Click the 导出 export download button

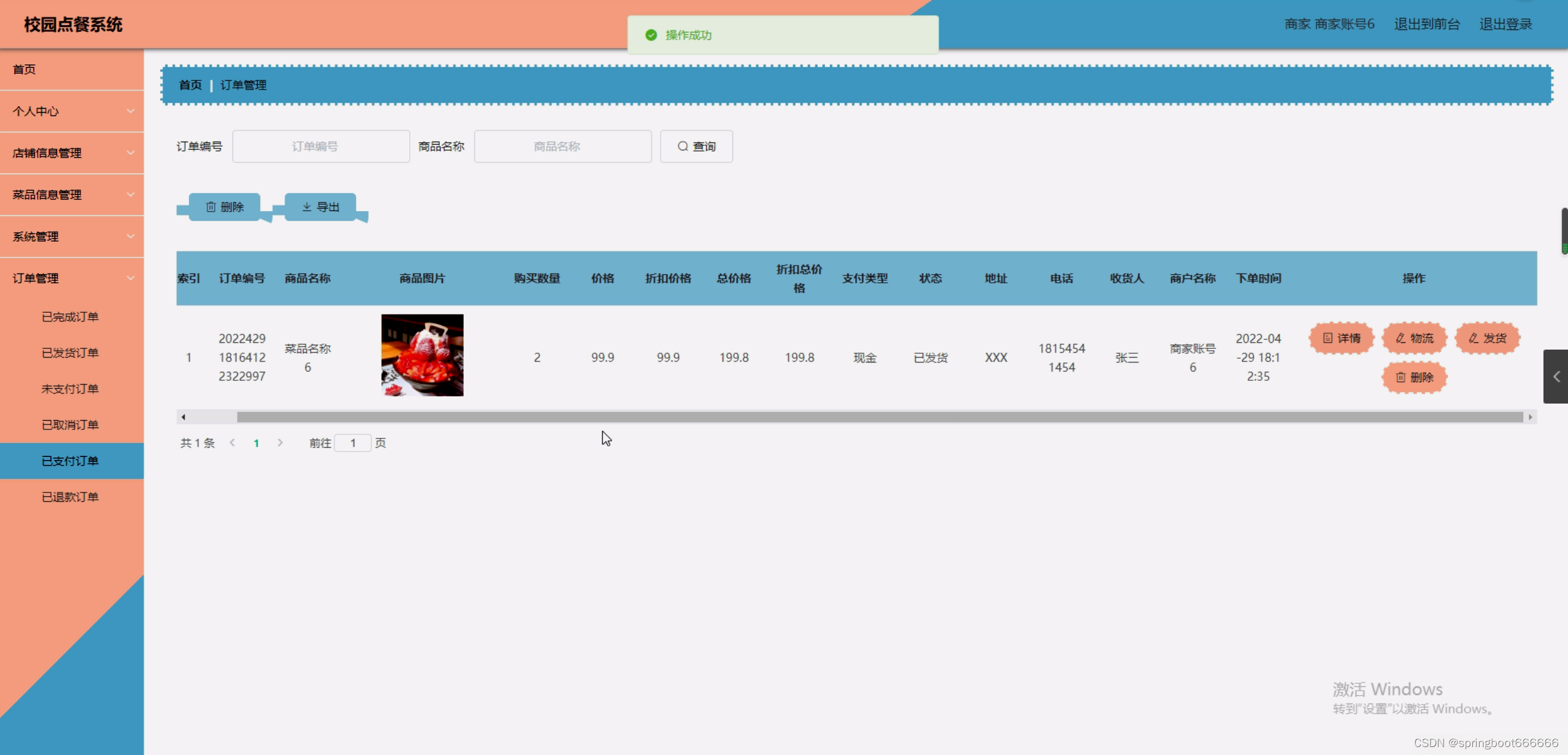click(320, 207)
